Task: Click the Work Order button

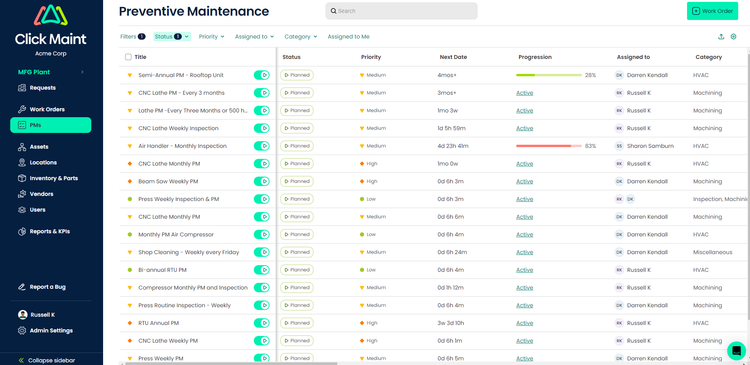Action: click(712, 11)
